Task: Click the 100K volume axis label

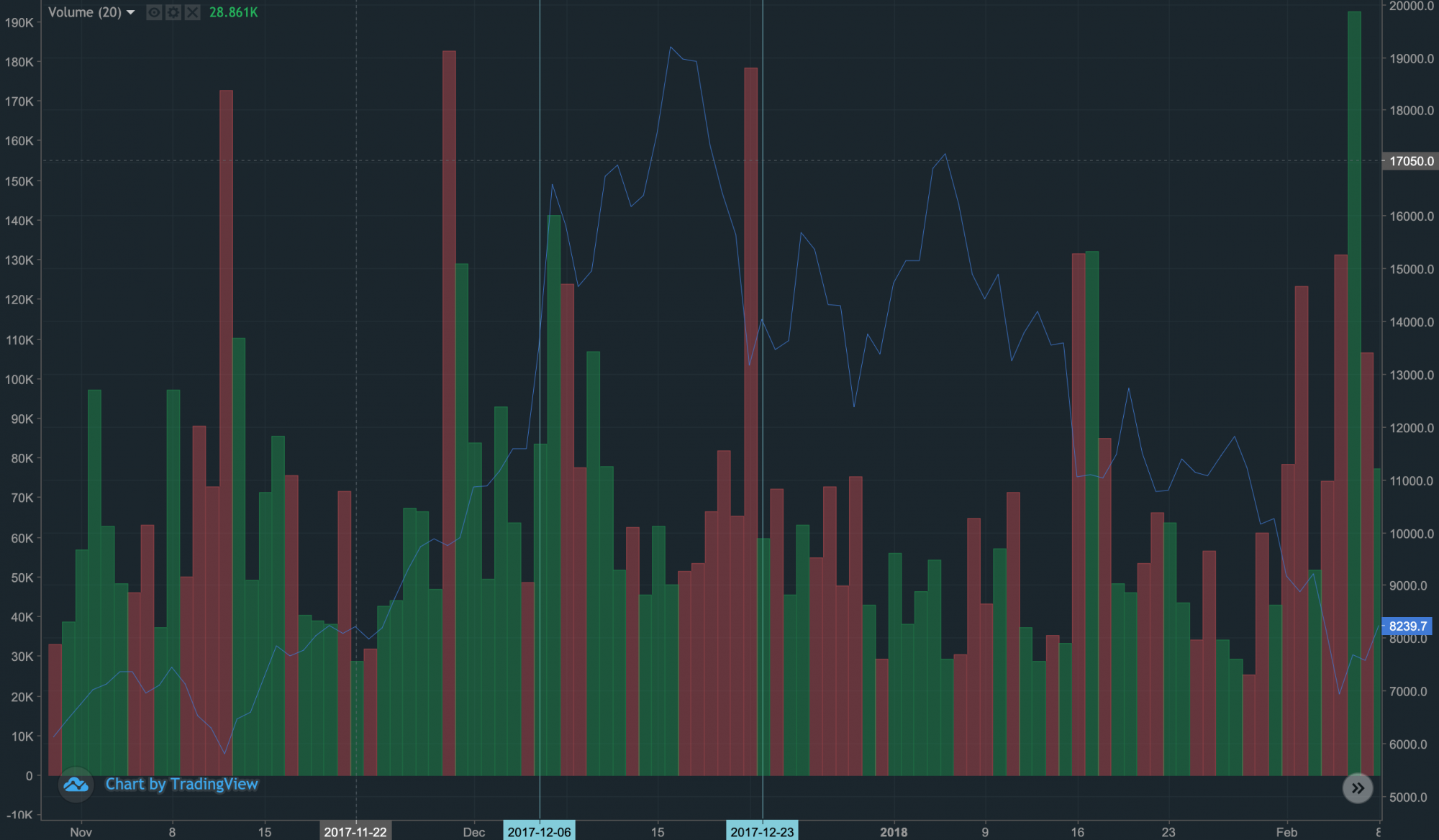Action: click(19, 379)
